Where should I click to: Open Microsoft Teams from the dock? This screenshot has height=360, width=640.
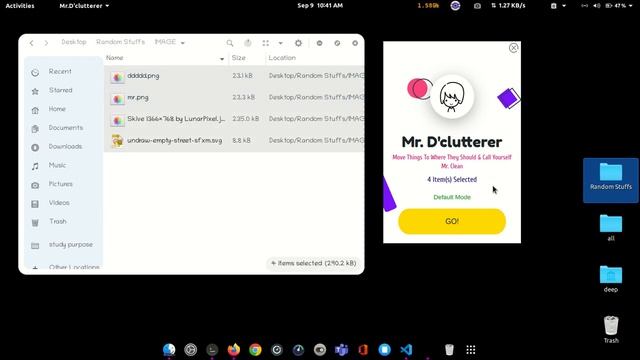[x=342, y=350]
